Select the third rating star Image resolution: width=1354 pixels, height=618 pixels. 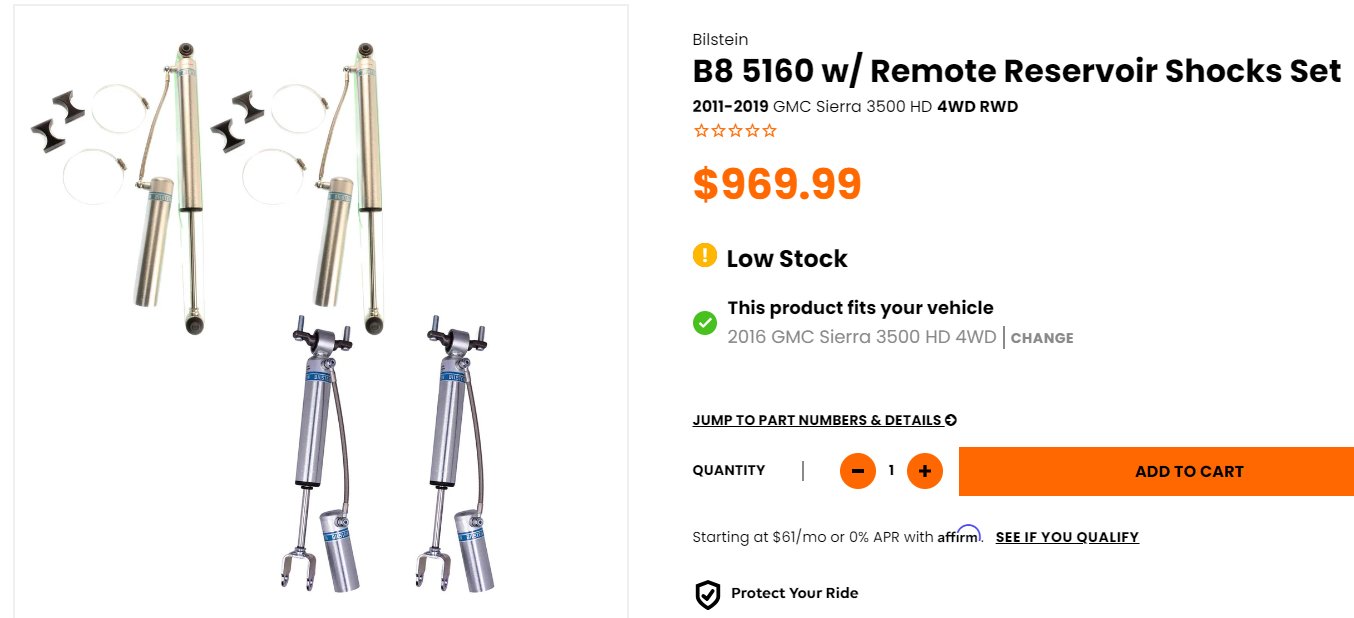(x=735, y=131)
